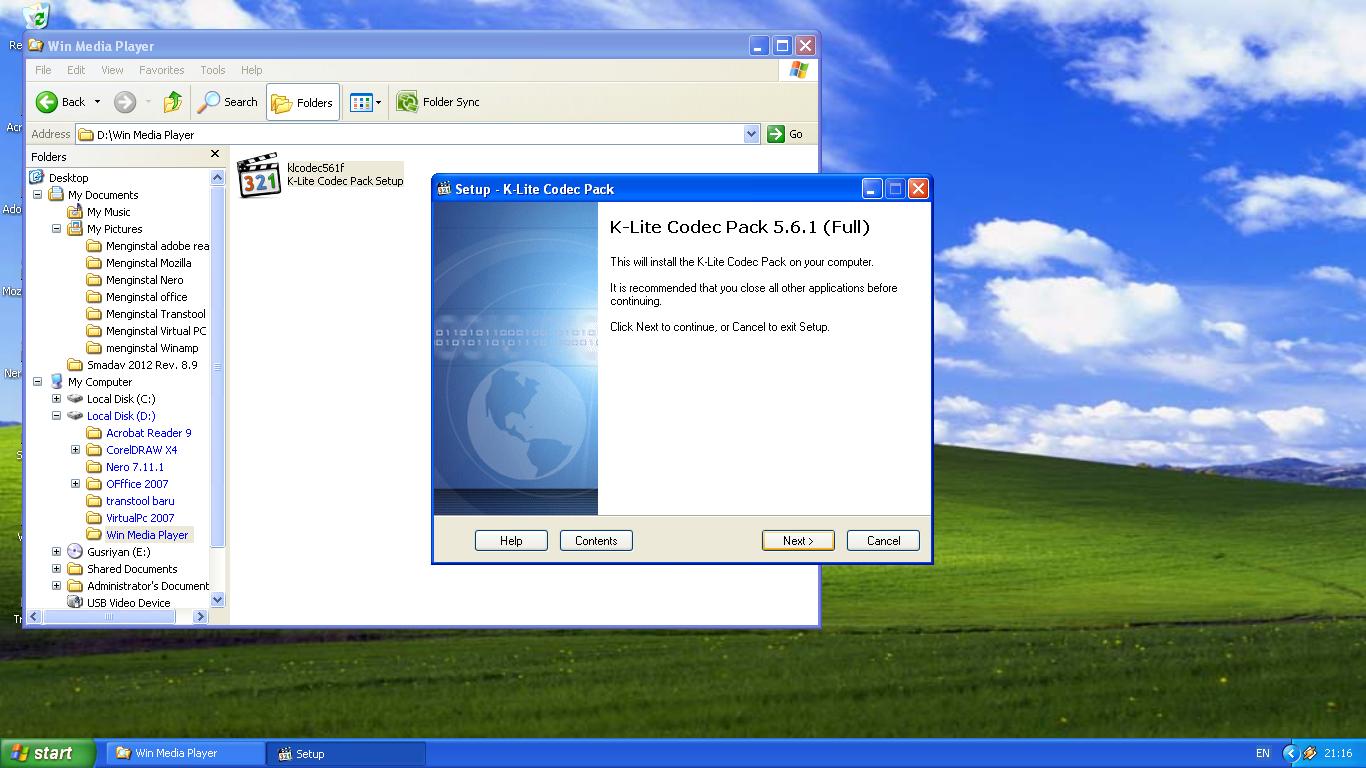The width and height of the screenshot is (1366, 768).
Task: Click folder tree horizontal scroll right arrow
Action: (200, 617)
